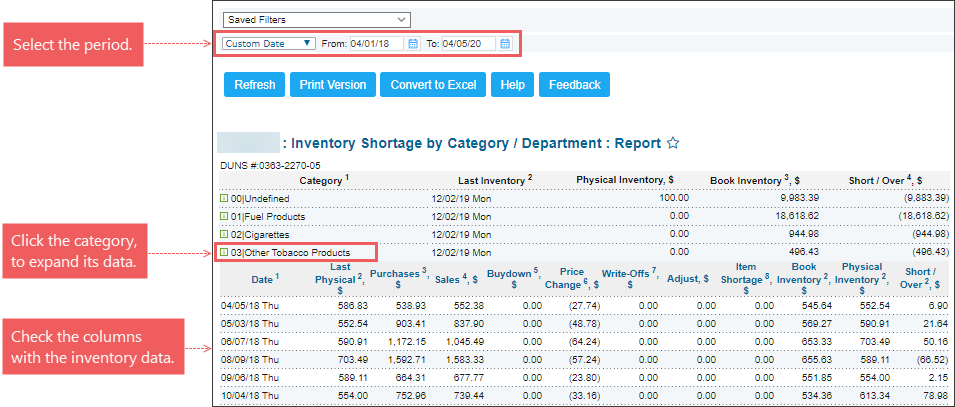
Task: Open the From date calendar picker
Action: (413, 44)
